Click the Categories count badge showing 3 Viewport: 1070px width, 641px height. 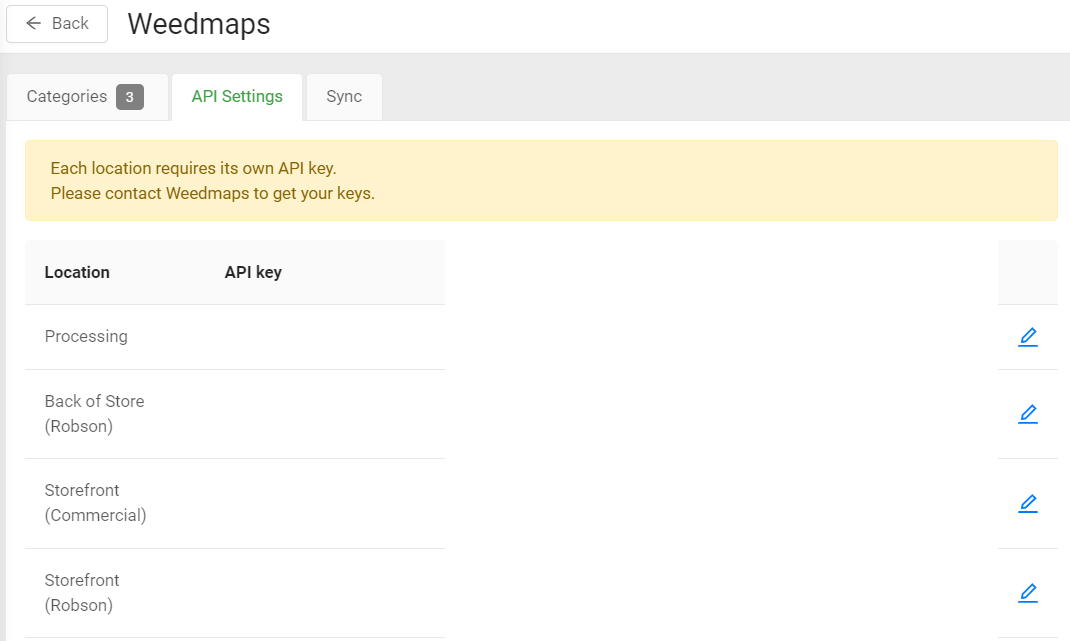(130, 97)
